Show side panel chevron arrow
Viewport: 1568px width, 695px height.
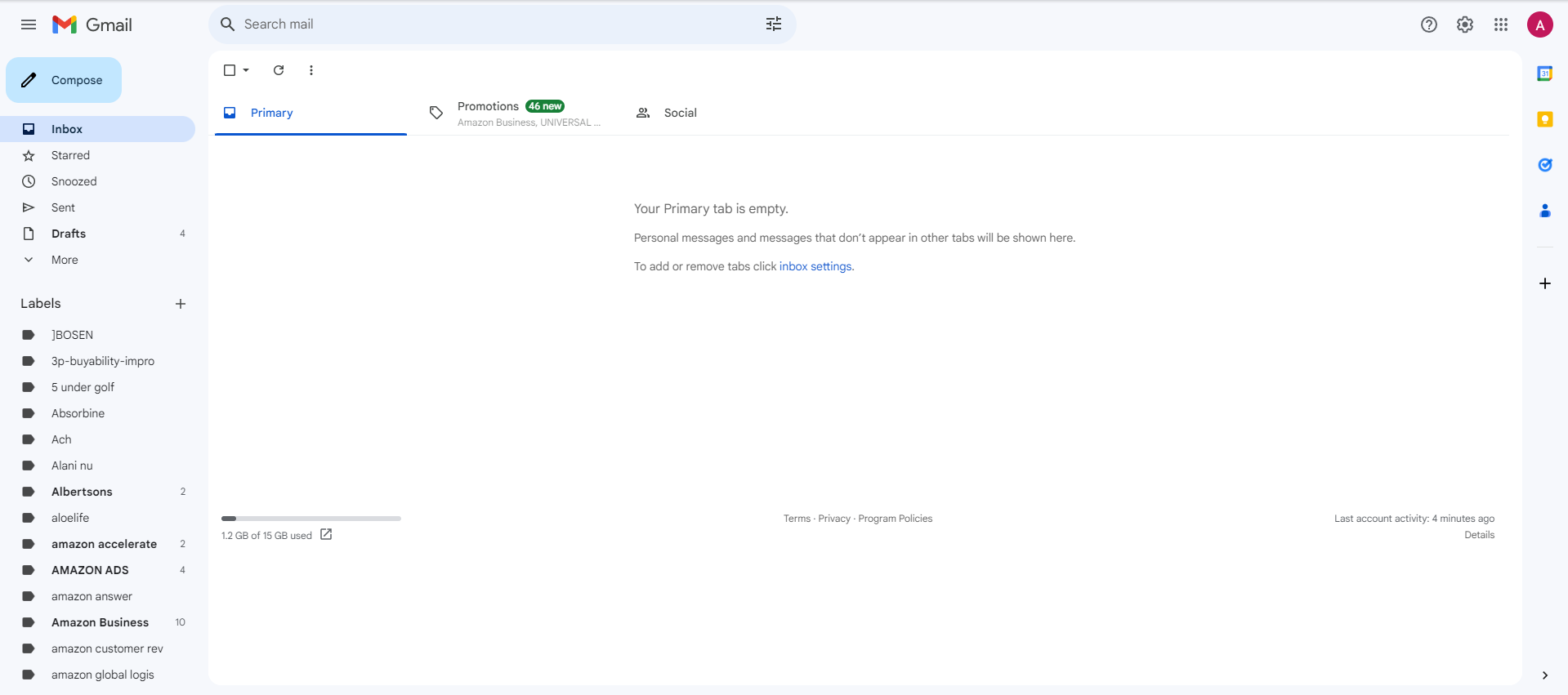[1545, 675]
